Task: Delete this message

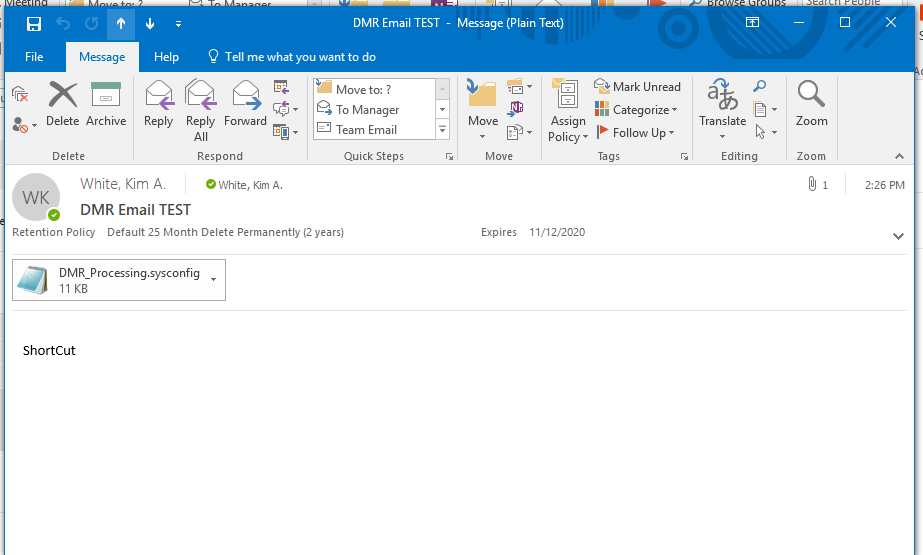Action: pyautogui.click(x=62, y=104)
